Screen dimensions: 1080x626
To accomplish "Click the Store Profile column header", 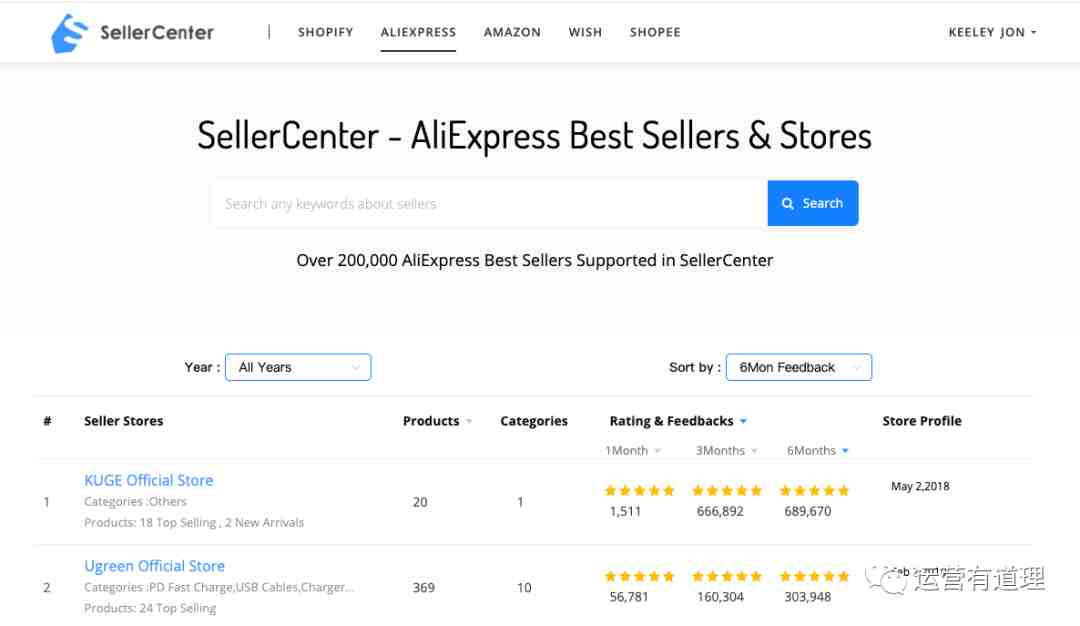I will pyautogui.click(x=922, y=421).
